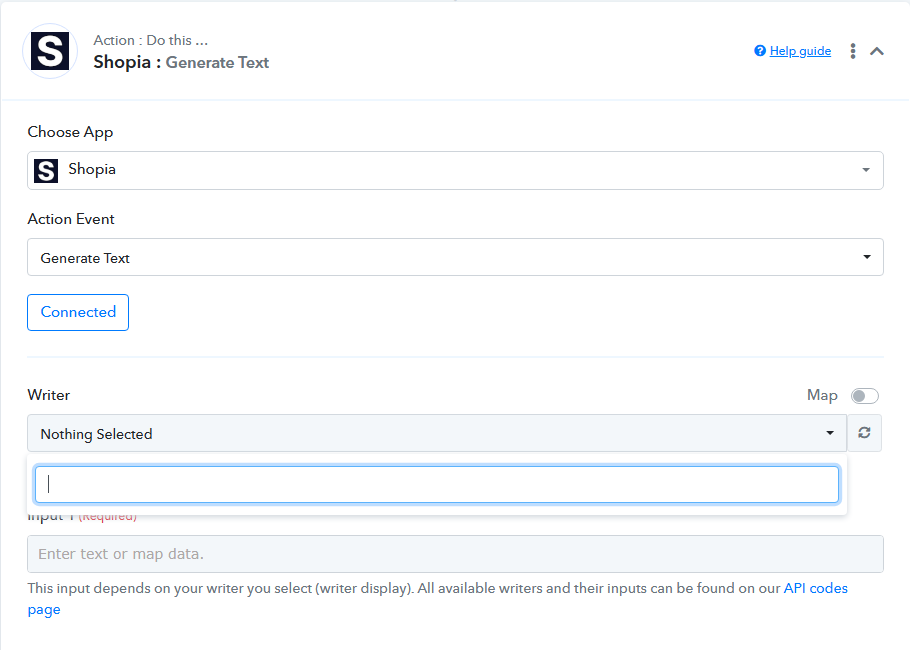Click the Choose App label

70,132
